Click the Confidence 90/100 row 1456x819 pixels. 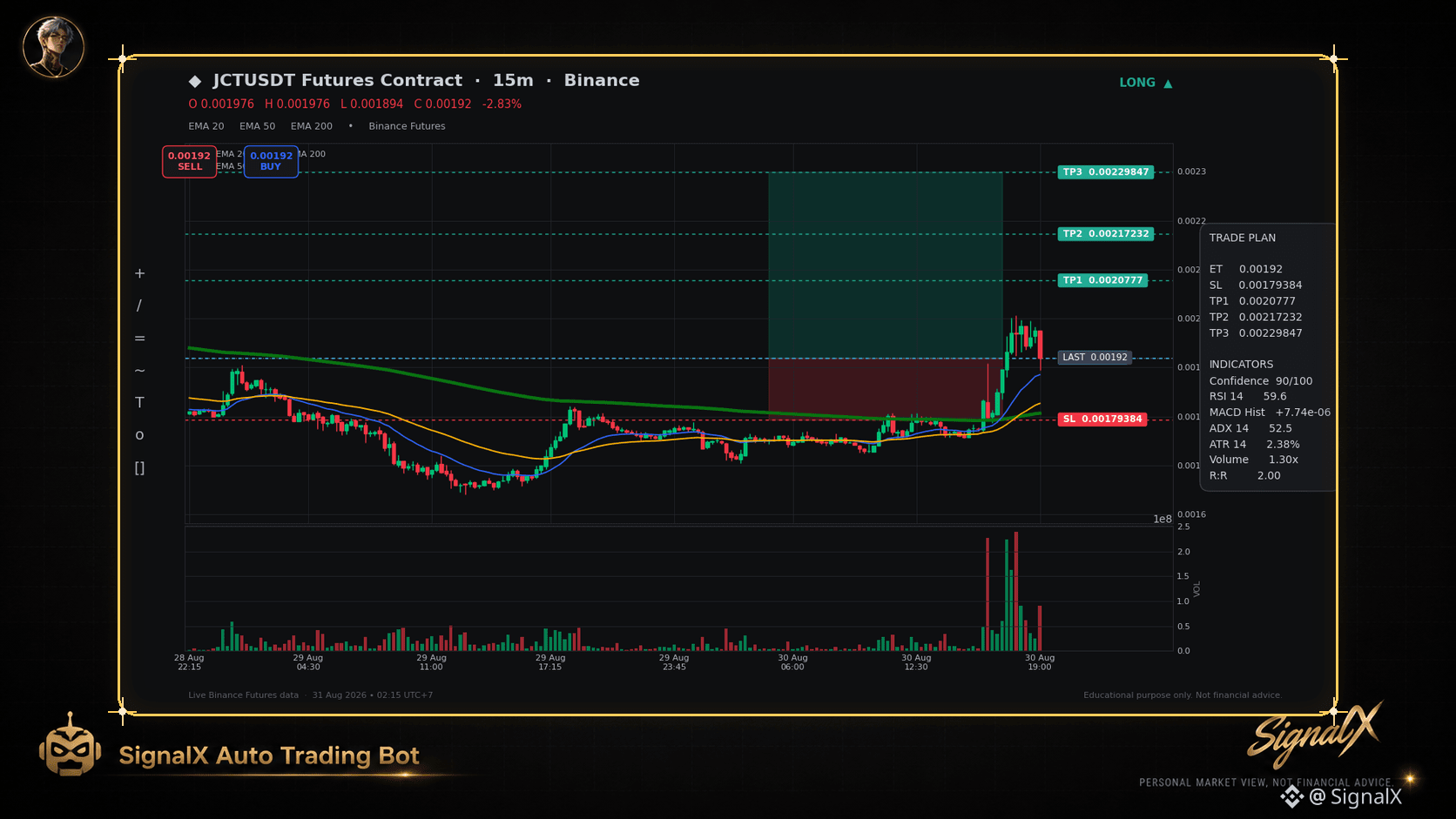1261,381
